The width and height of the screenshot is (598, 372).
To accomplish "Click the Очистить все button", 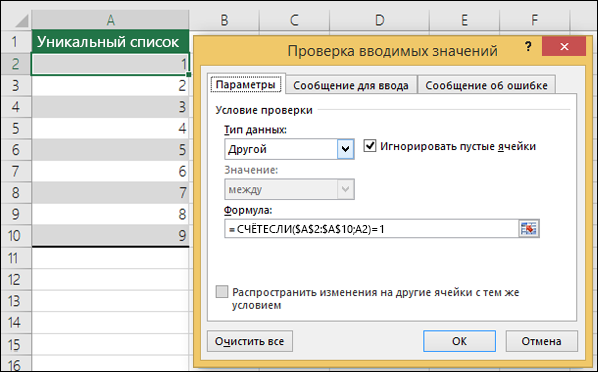I will [x=250, y=341].
